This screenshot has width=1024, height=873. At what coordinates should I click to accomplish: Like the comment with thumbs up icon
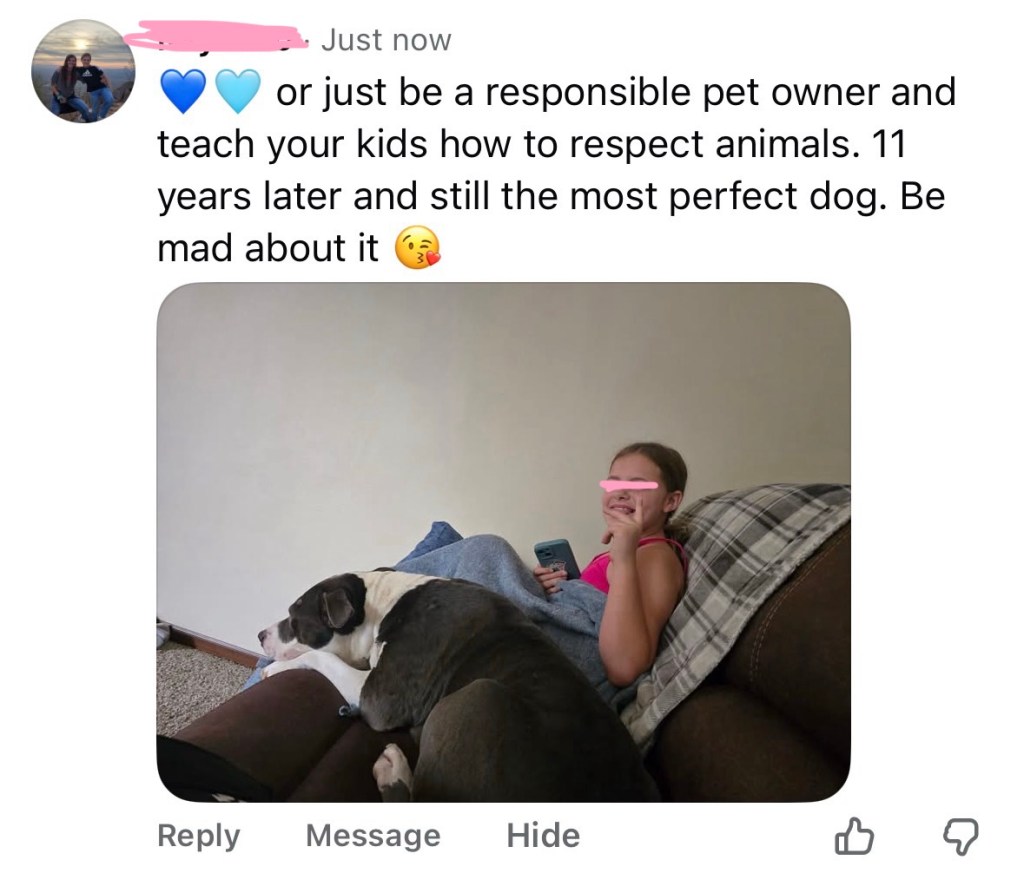854,836
